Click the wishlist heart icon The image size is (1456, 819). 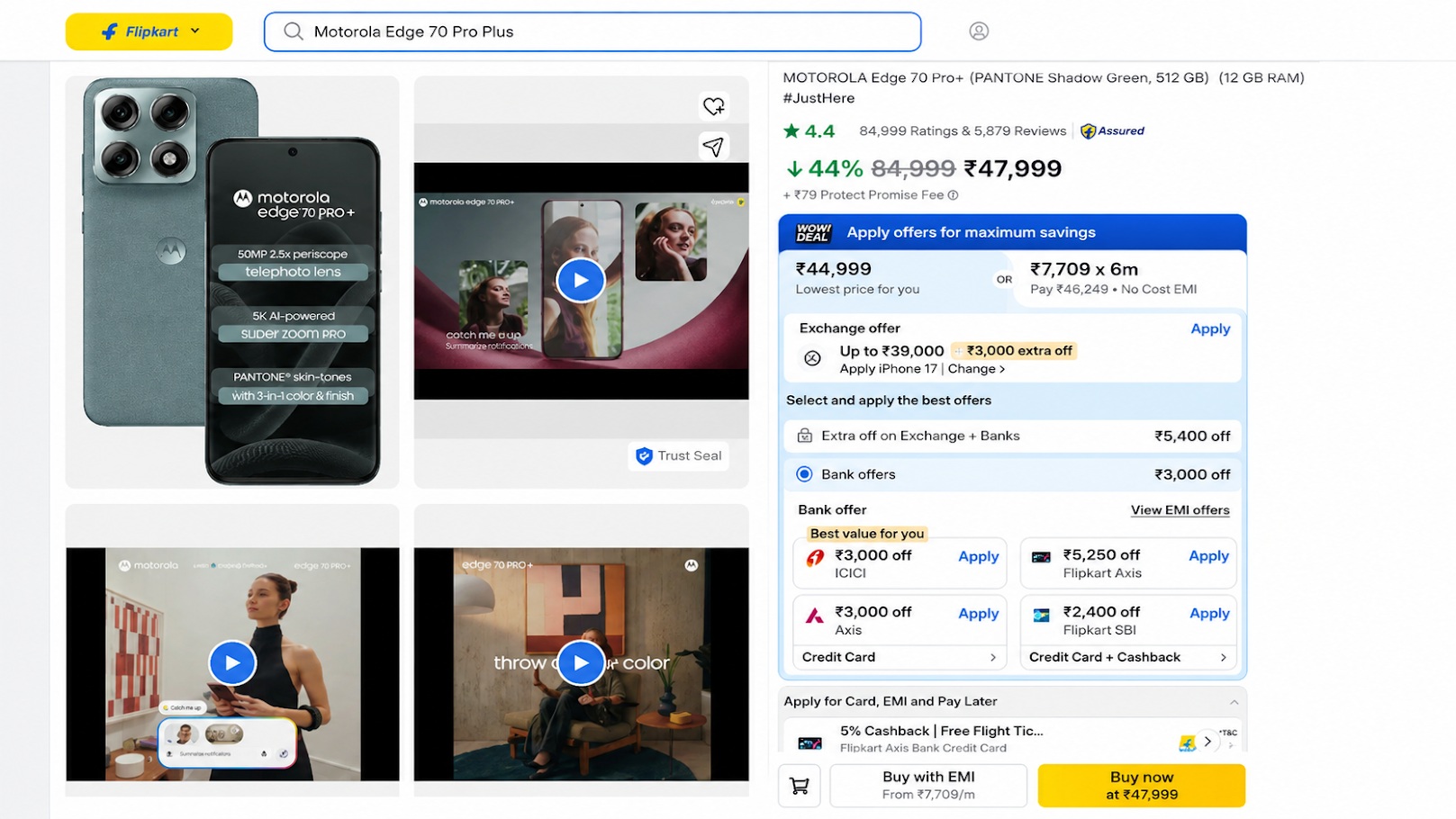[x=713, y=106]
